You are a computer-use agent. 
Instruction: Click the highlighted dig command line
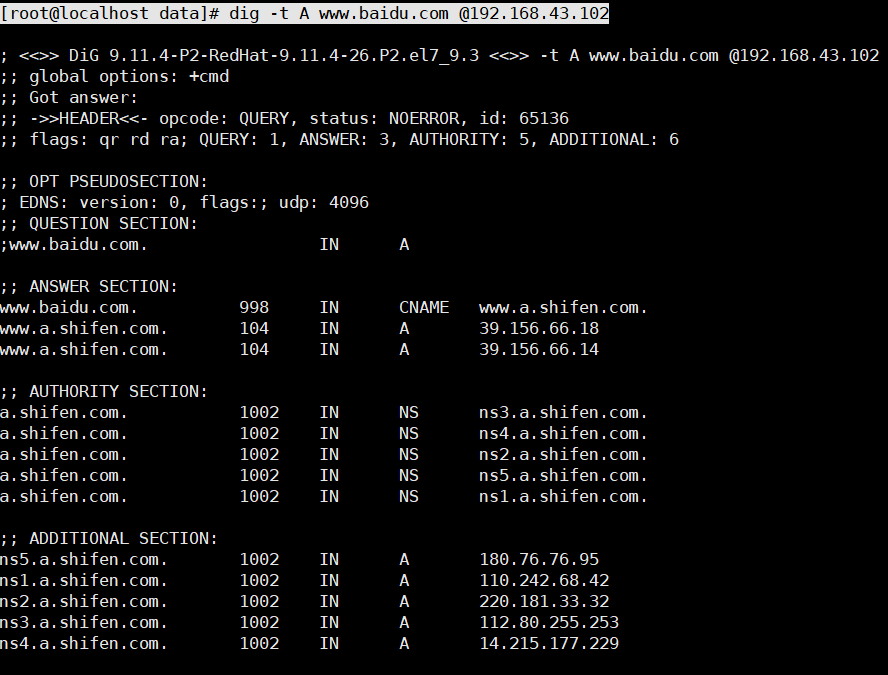305,13
